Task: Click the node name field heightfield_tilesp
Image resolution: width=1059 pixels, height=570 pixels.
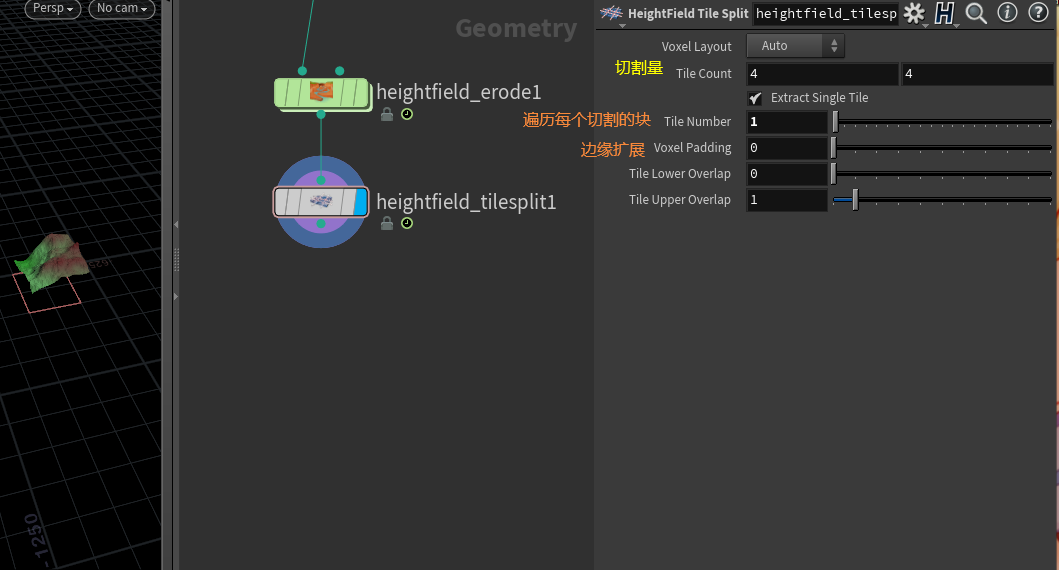Action: 825,13
